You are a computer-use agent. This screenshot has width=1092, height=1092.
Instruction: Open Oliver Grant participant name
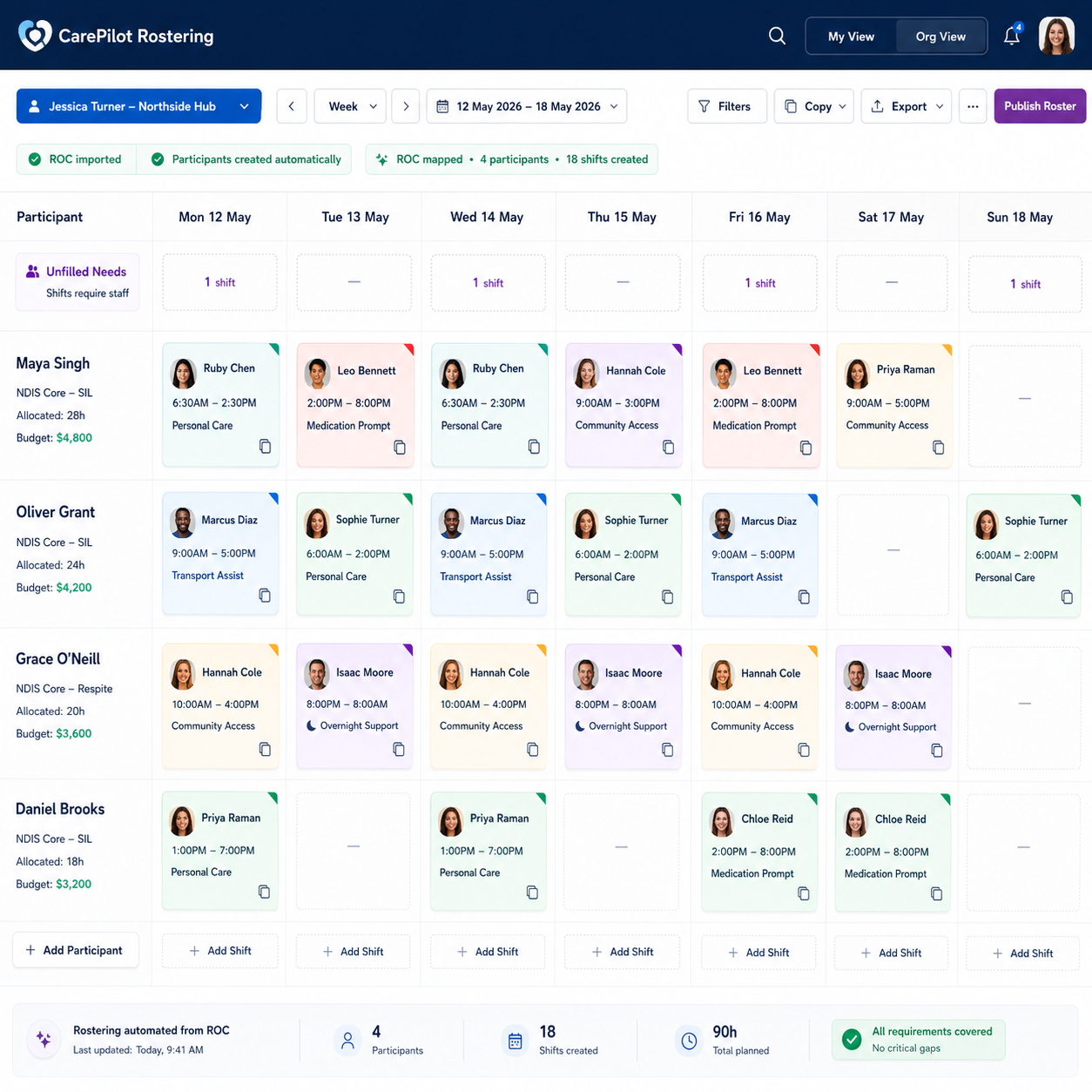point(56,512)
